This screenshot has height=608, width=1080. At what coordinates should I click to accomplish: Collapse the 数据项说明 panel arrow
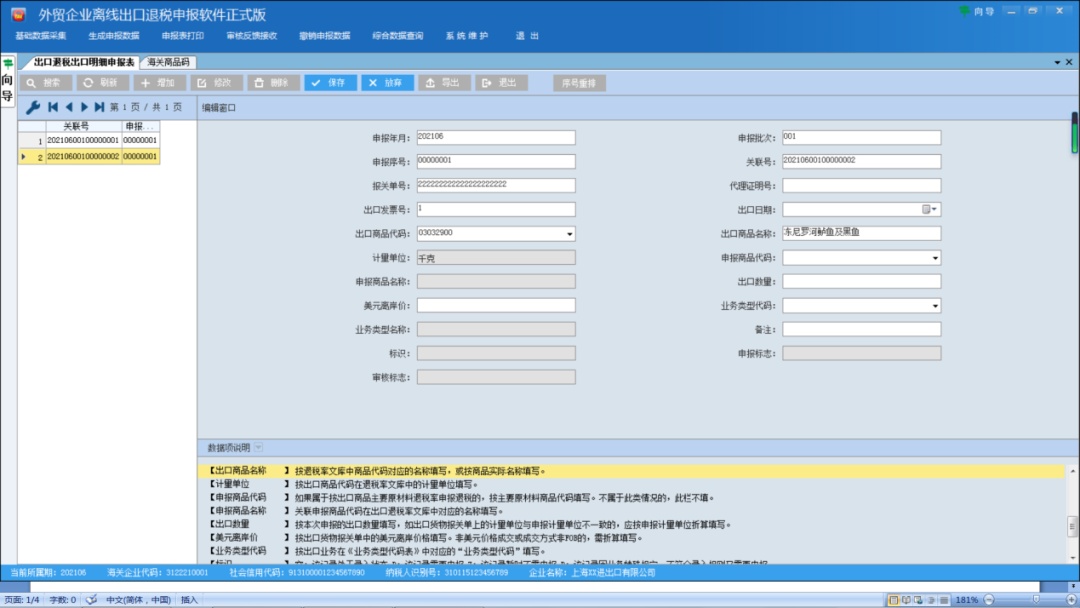259,448
